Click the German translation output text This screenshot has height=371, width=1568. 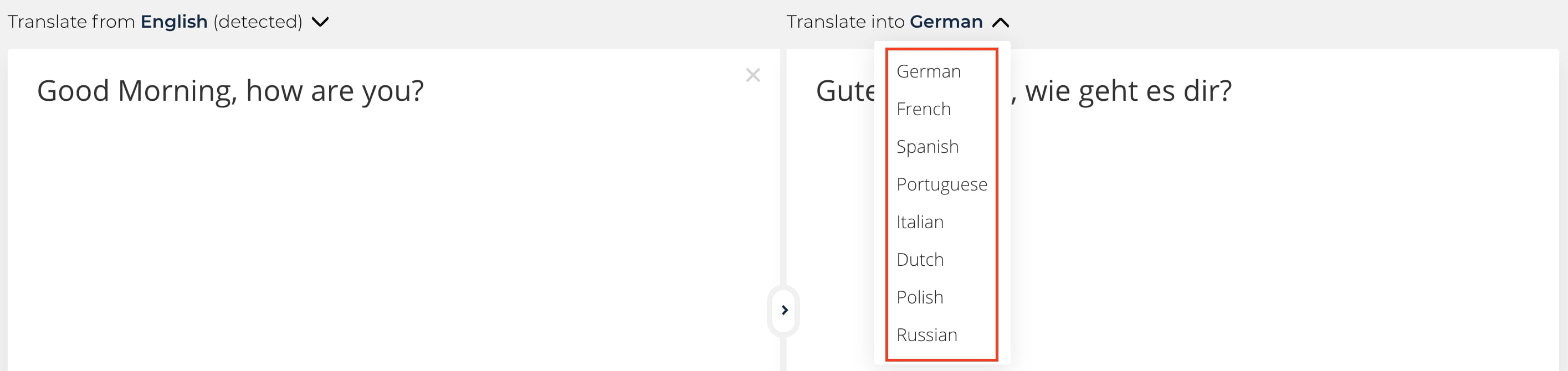[x=1128, y=91]
